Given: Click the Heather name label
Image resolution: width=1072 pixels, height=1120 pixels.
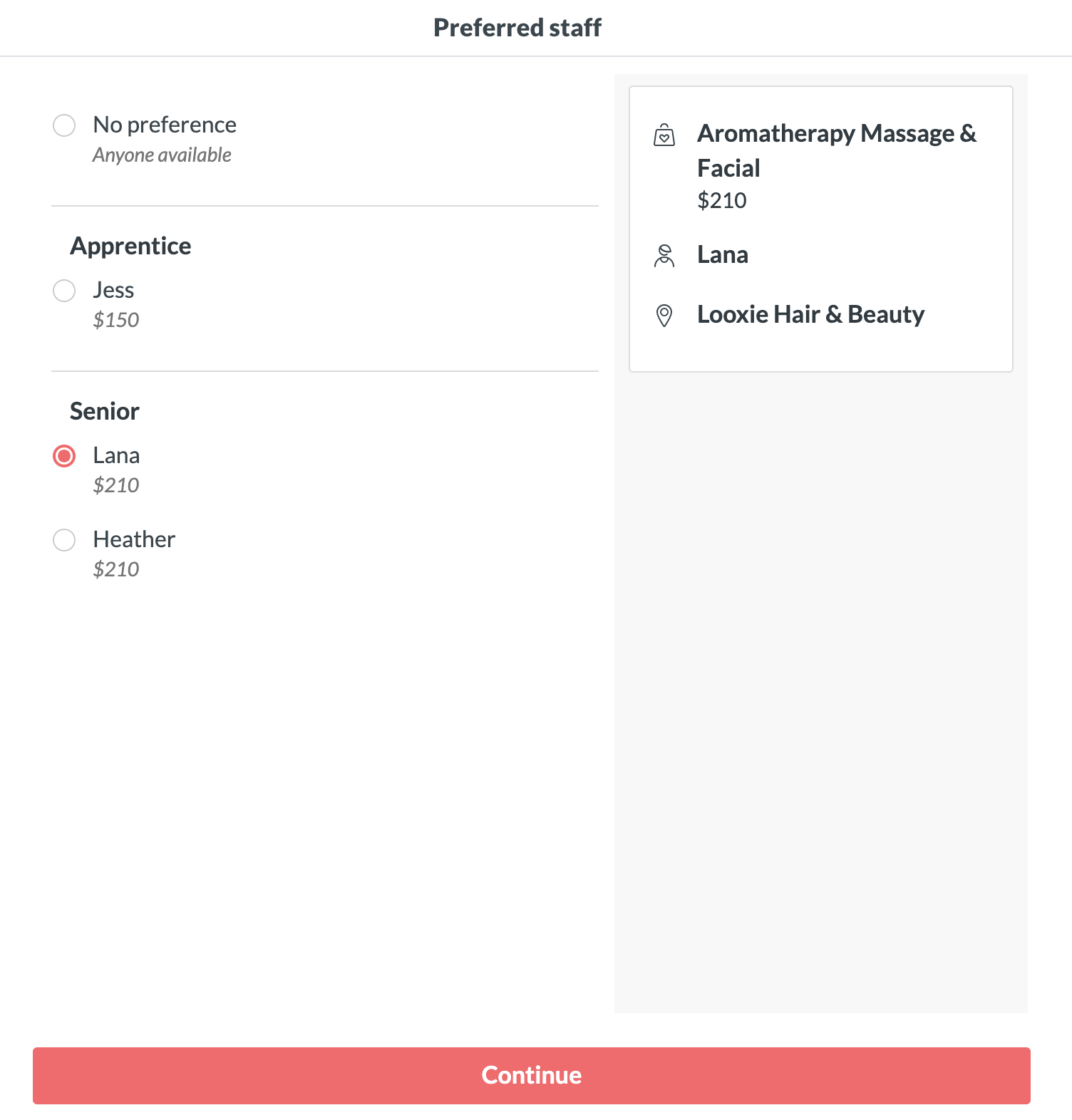Looking at the screenshot, I should [x=134, y=539].
